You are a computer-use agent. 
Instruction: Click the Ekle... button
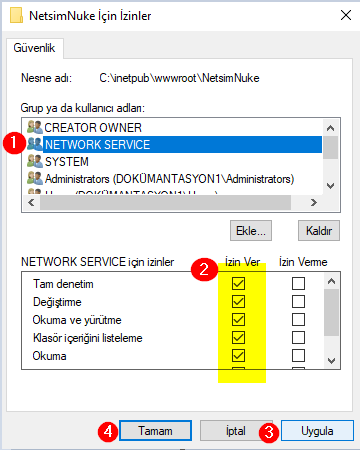click(x=251, y=231)
